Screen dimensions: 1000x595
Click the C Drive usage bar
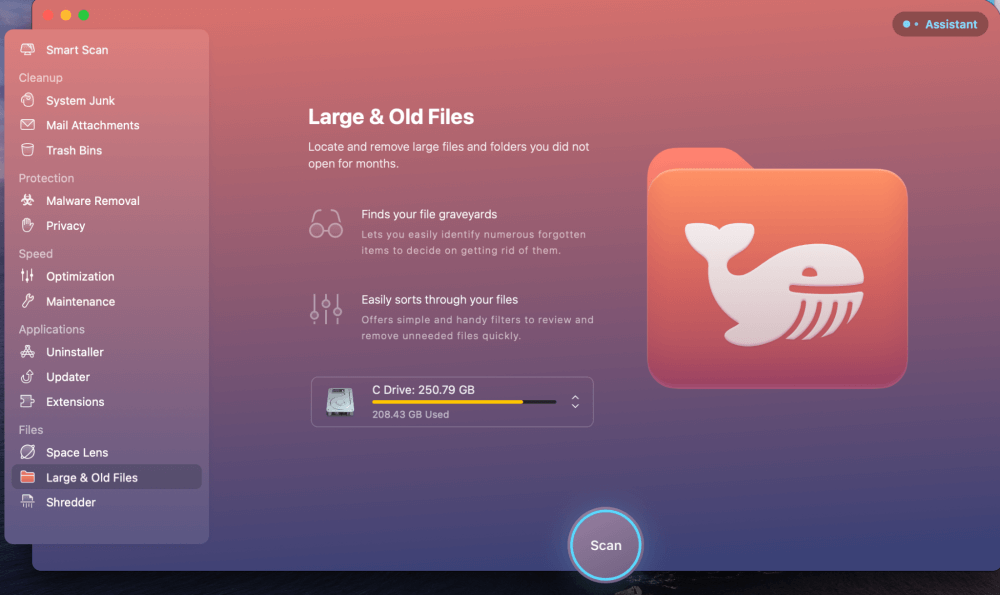464,402
